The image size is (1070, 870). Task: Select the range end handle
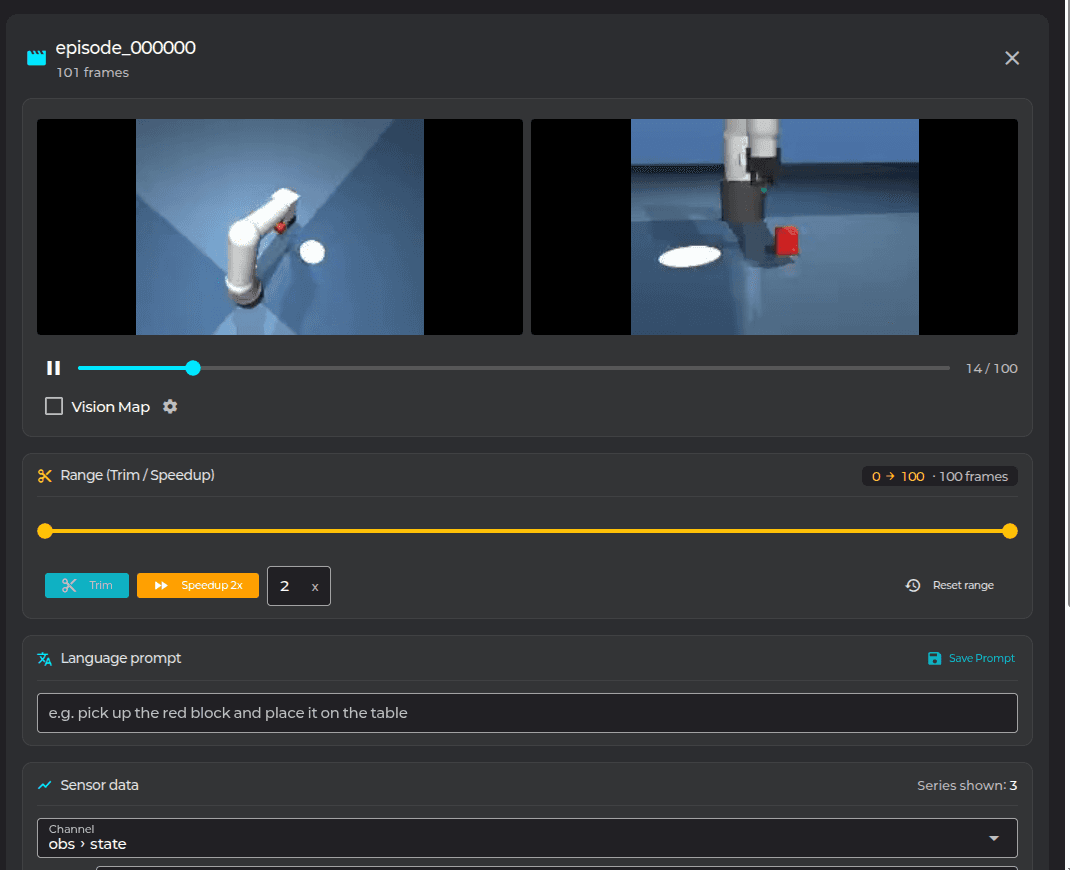pyautogui.click(x=1010, y=531)
